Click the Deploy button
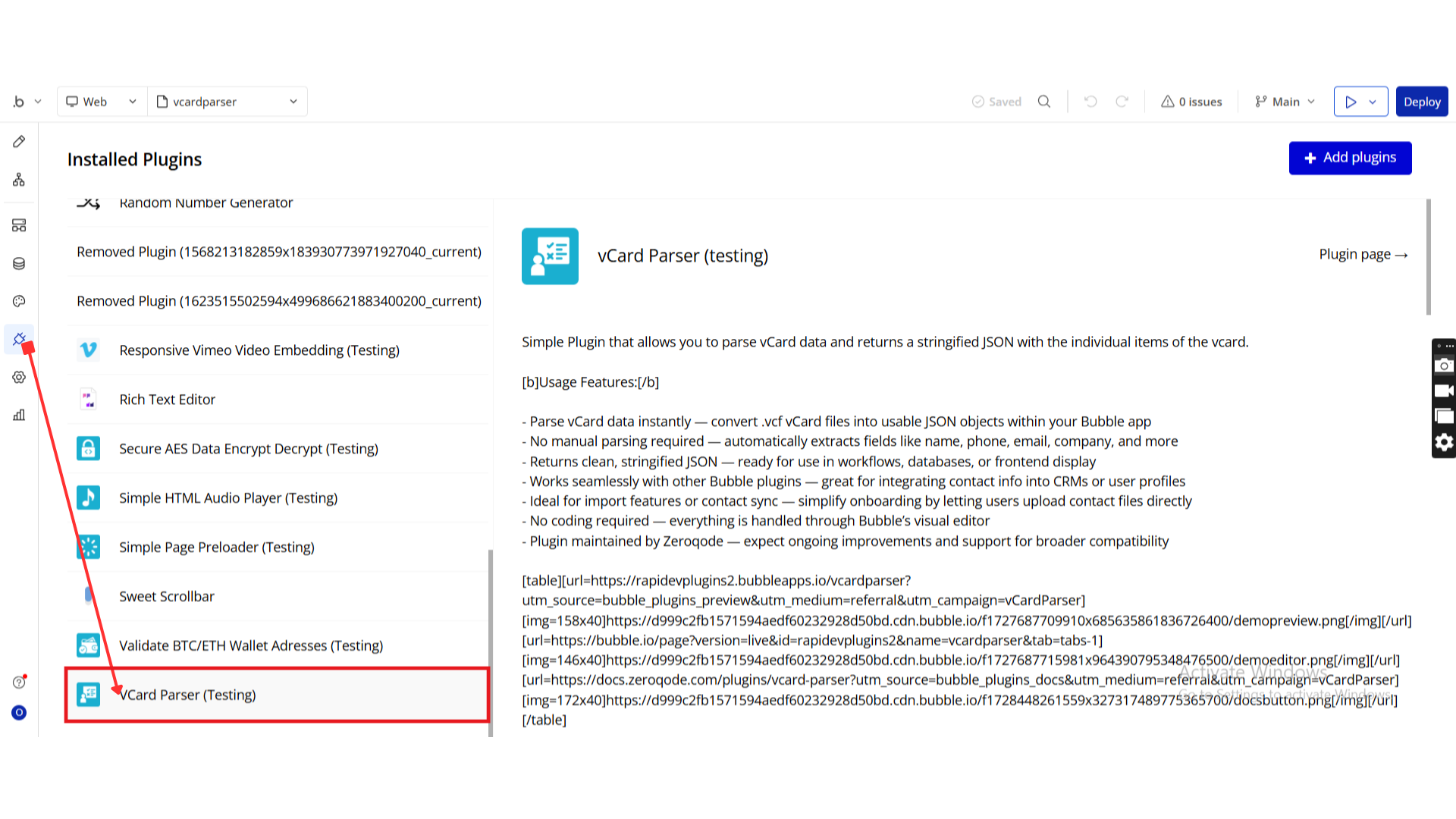Image resolution: width=1456 pixels, height=819 pixels. tap(1421, 102)
